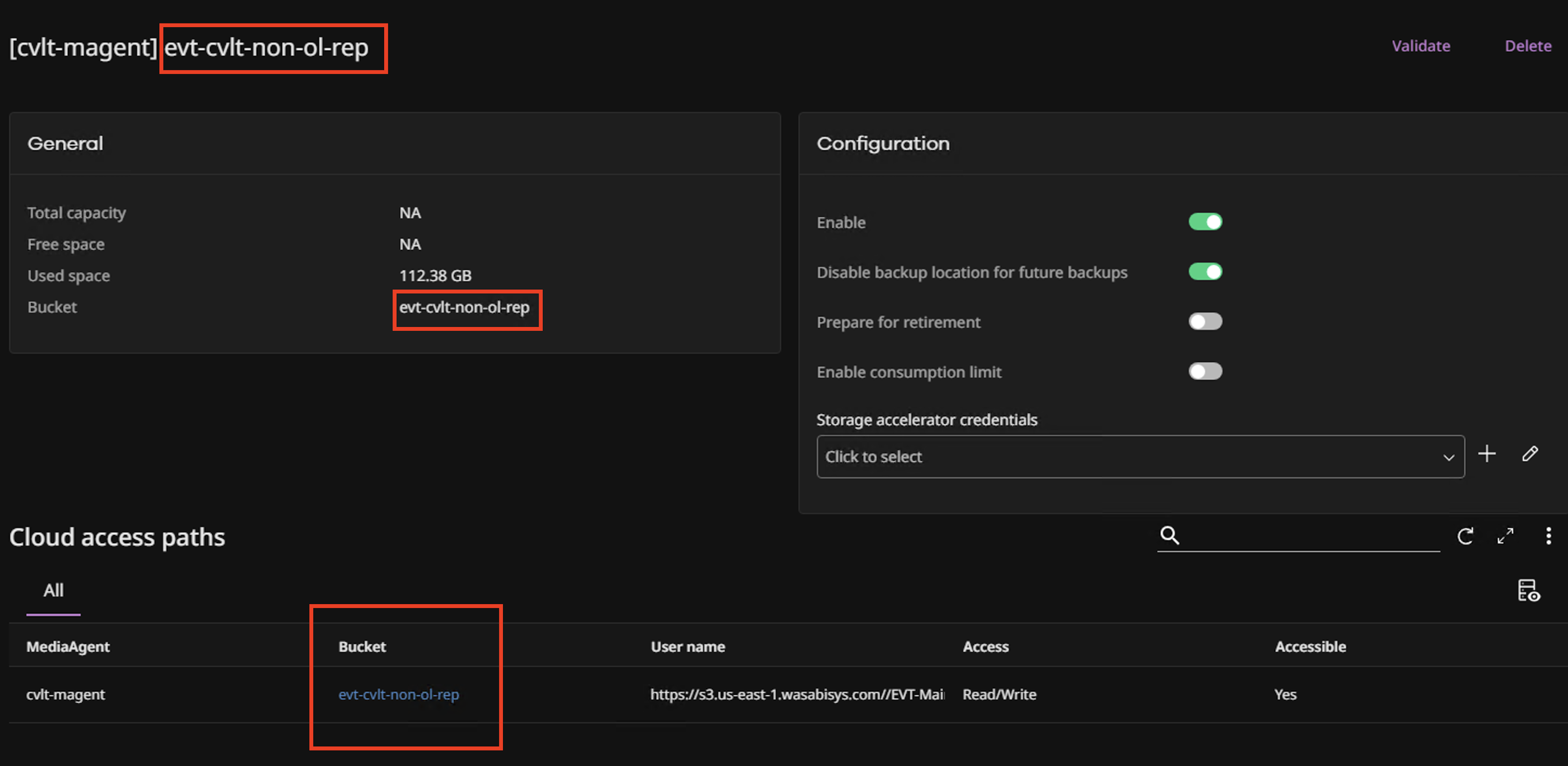Screen dimensions: 1568x766
Task: Click the page title evt-cvlt-non-ol-rep
Action: coord(266,47)
